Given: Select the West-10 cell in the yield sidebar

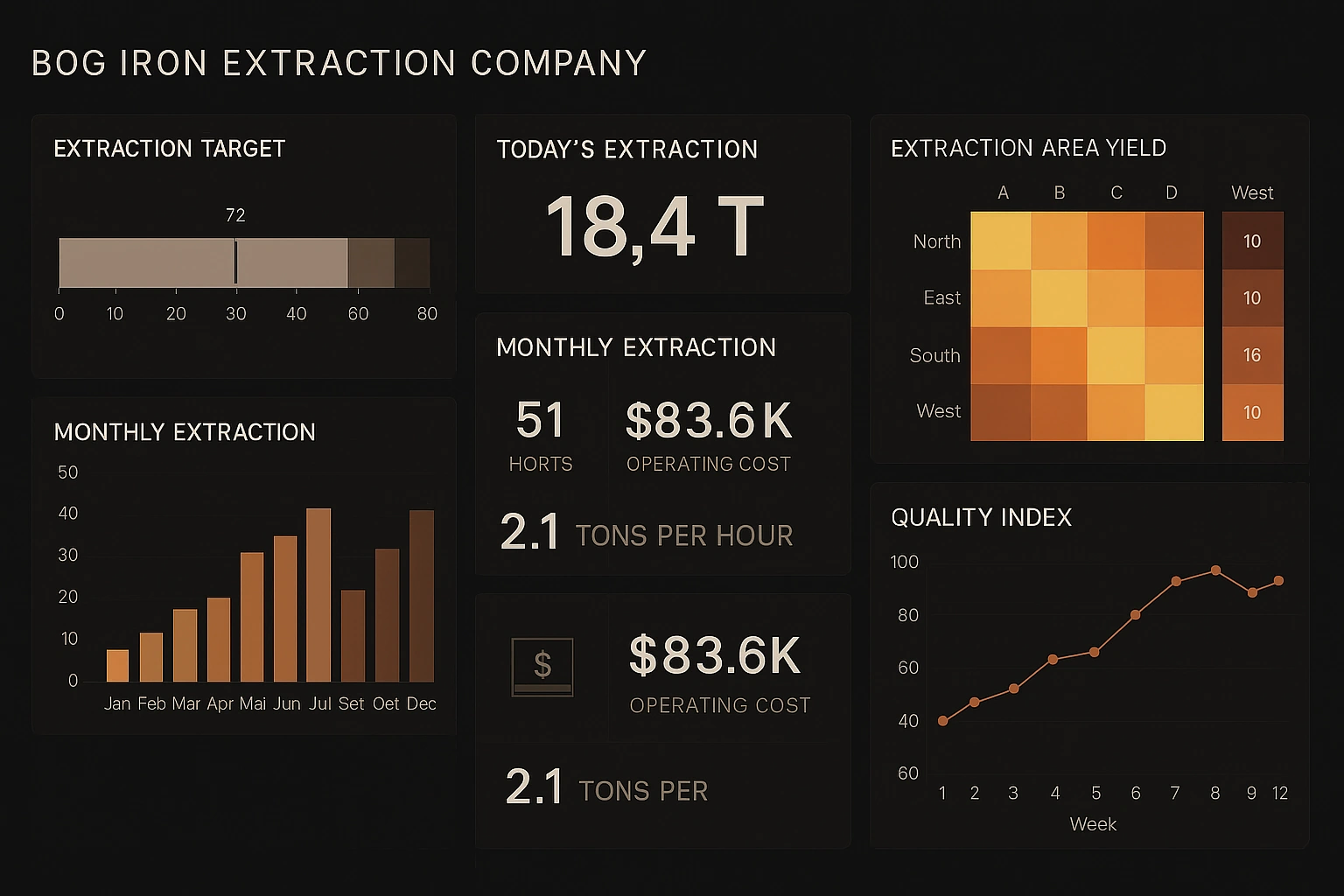Looking at the screenshot, I should coord(1252,412).
